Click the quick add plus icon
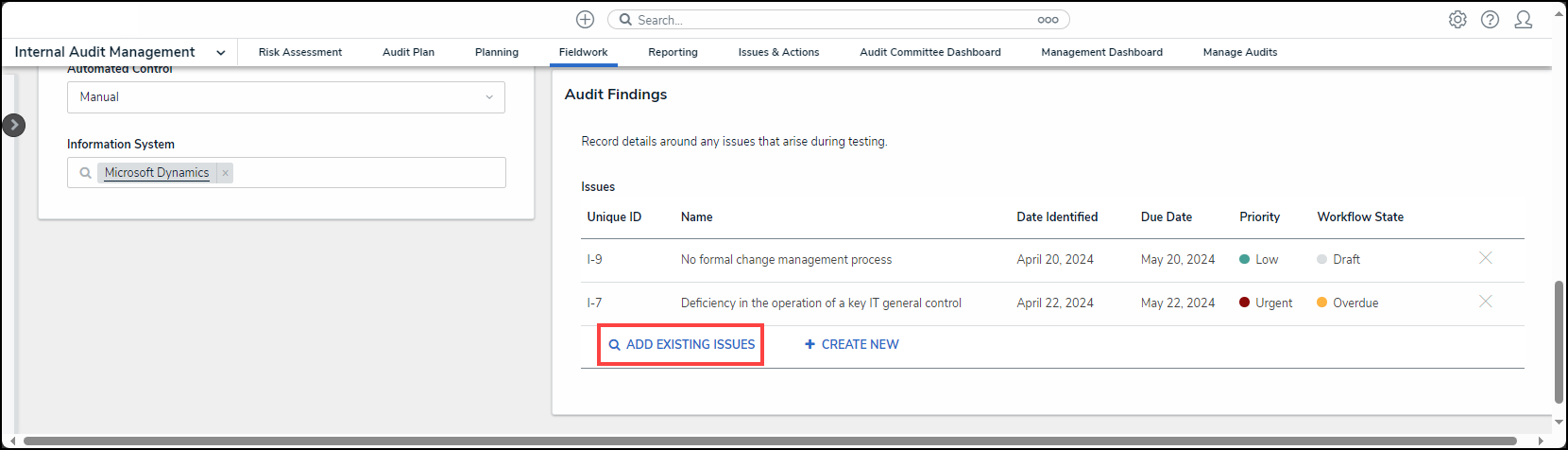Viewport: 1568px width, 450px height. (x=586, y=20)
